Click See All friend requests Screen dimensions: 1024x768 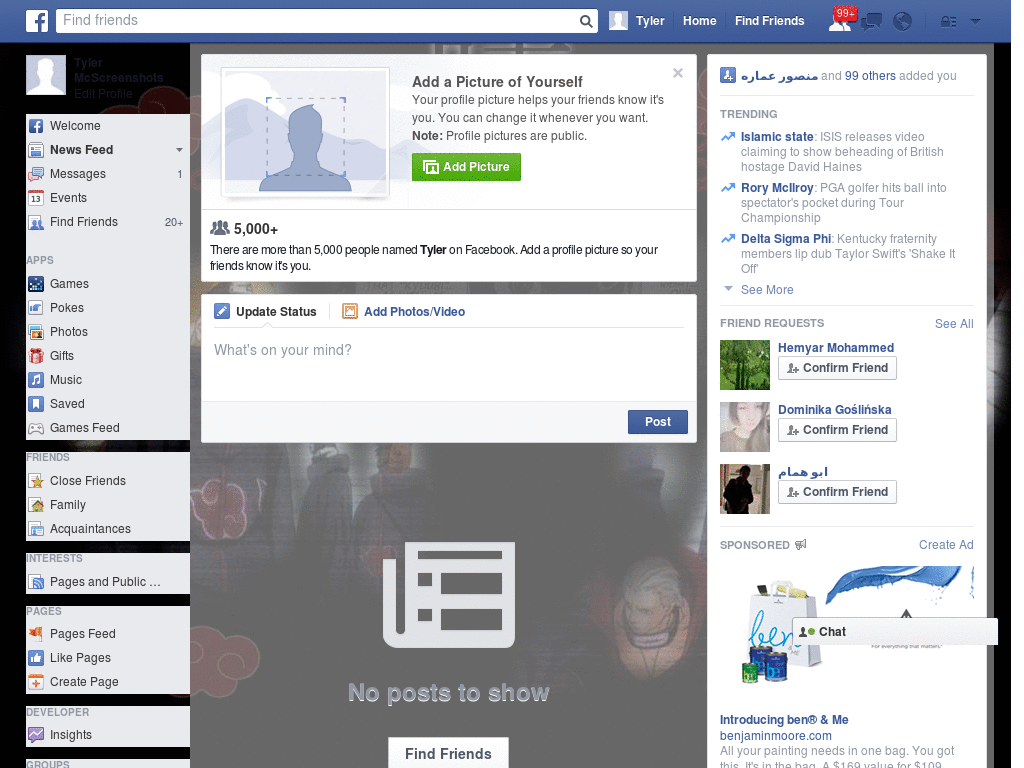click(954, 324)
